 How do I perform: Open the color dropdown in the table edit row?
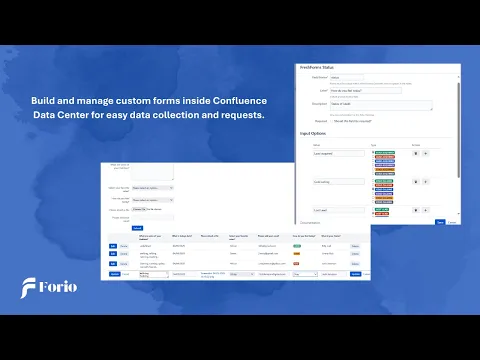pyautogui.click(x=242, y=274)
